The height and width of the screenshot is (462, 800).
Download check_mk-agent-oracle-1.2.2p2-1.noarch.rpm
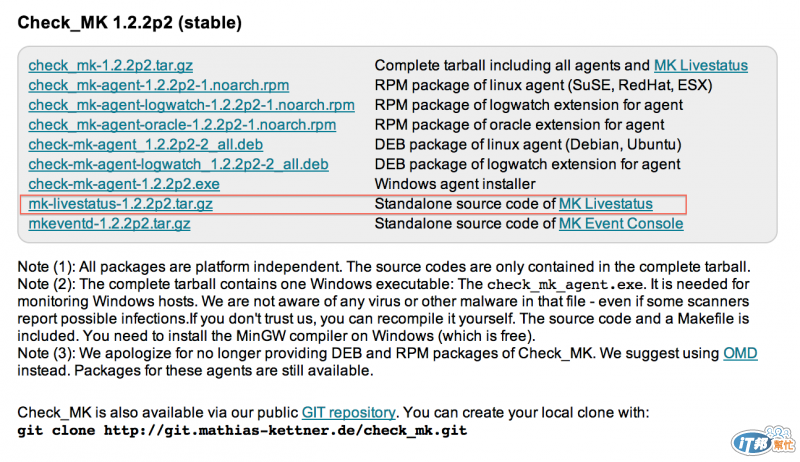182,125
